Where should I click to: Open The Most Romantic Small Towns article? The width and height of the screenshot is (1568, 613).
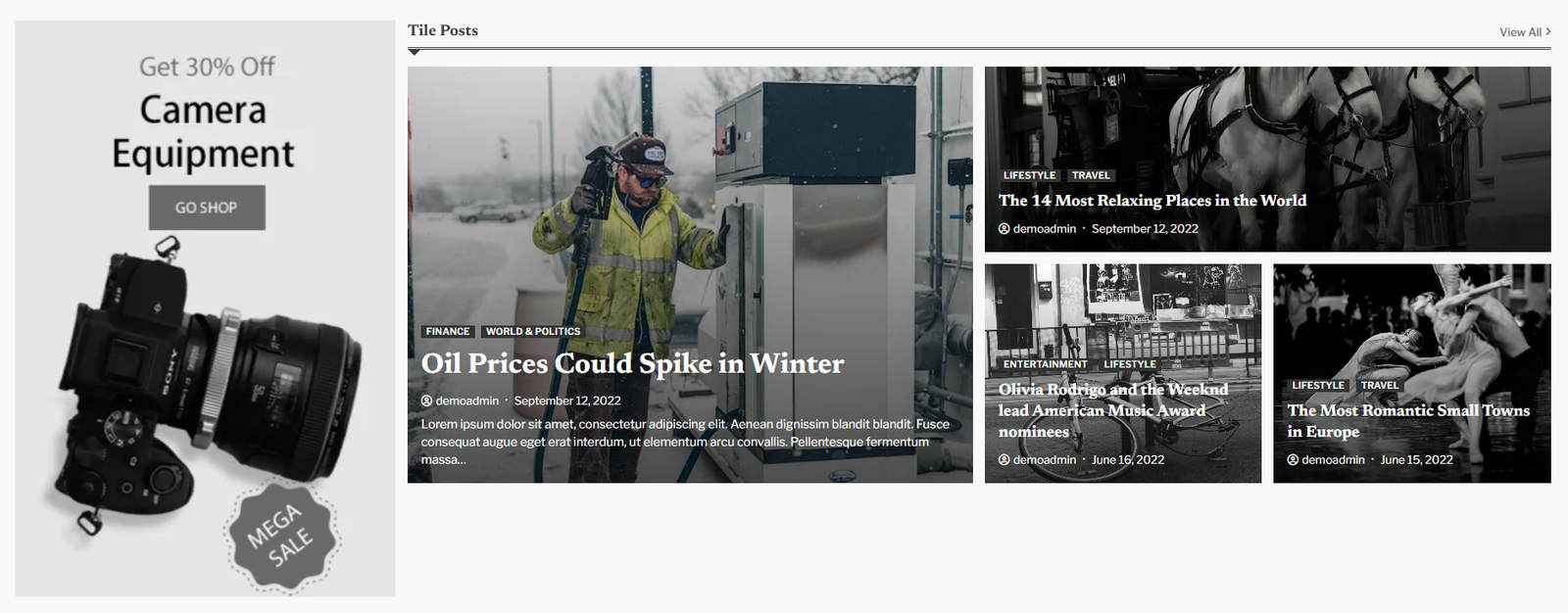point(1408,421)
